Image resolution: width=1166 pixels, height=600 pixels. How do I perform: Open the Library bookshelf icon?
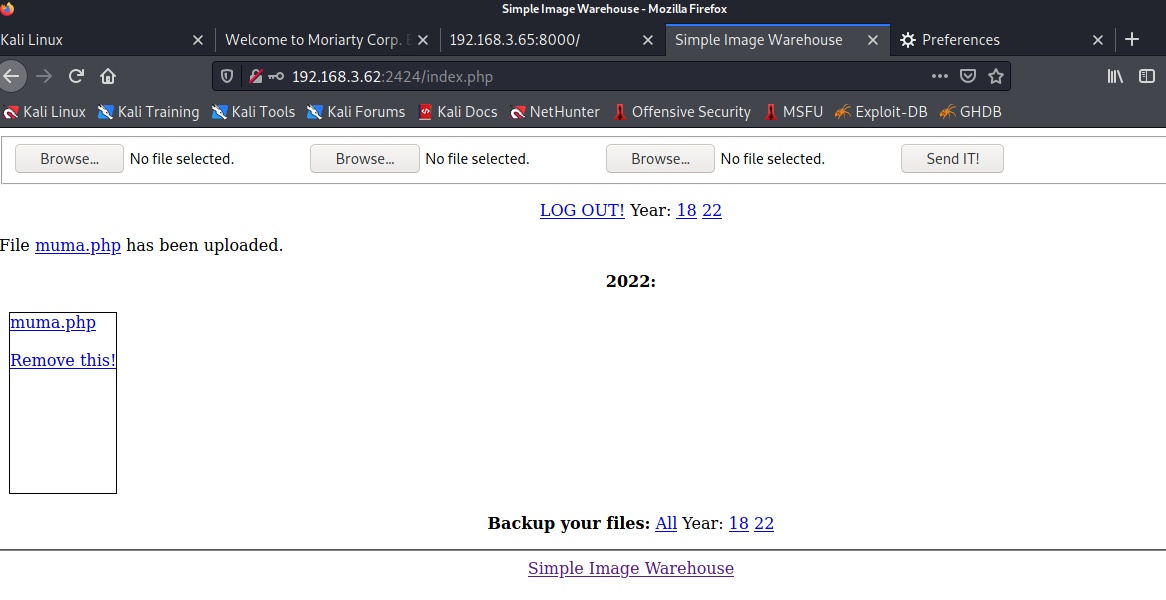(x=1115, y=76)
